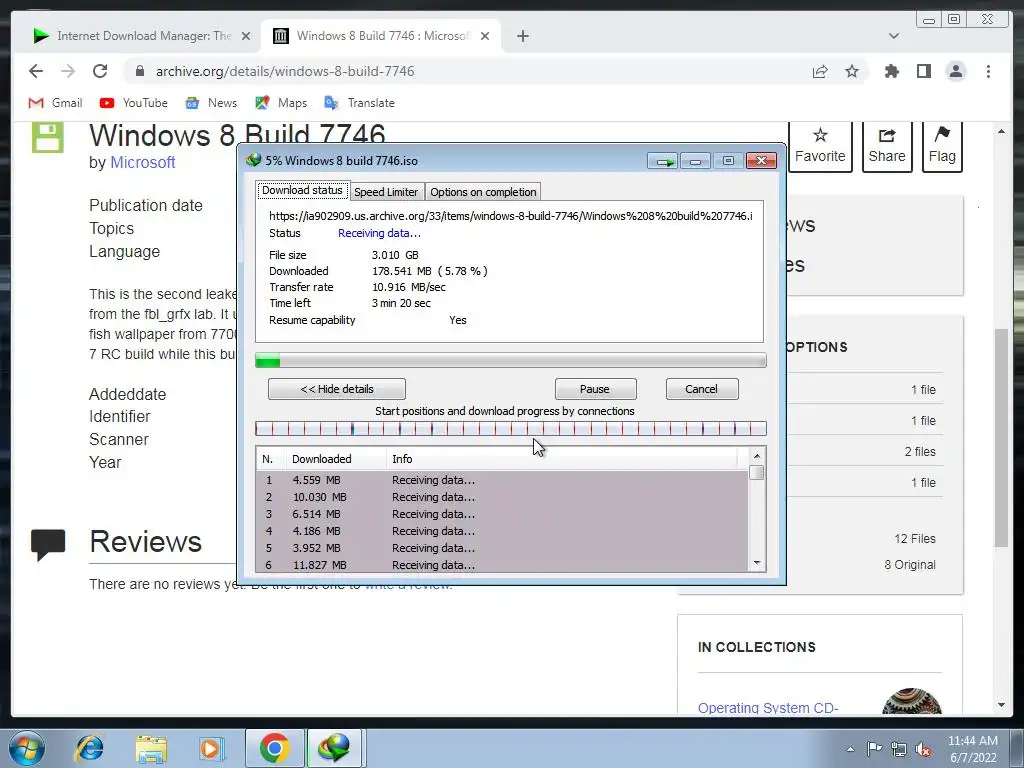Click the share page icon in Chrome toolbar

(x=820, y=71)
